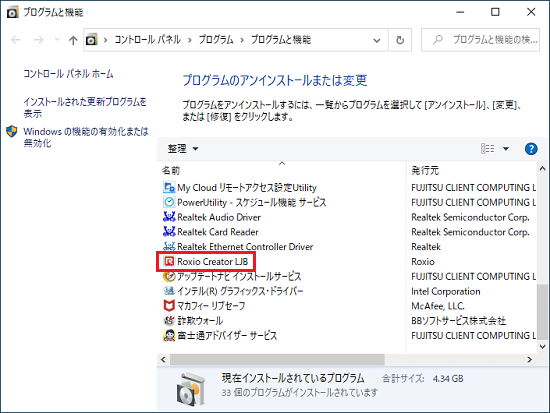
Task: Click the vertical scrollbar thumb
Action: click(x=542, y=312)
